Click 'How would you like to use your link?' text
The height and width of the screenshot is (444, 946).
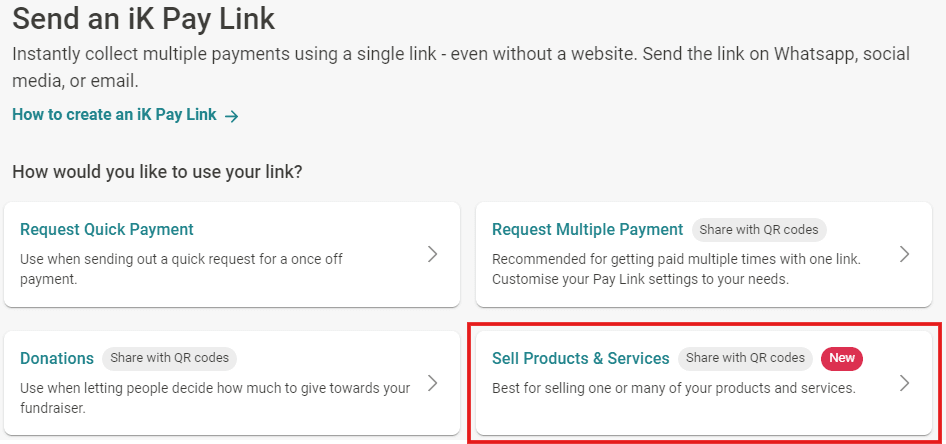tap(157, 172)
